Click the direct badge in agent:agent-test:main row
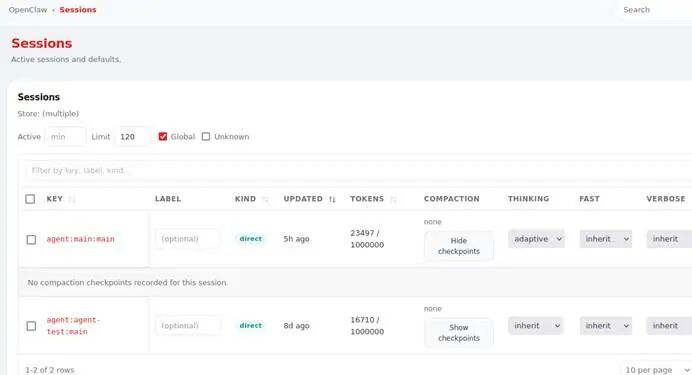 coord(250,326)
